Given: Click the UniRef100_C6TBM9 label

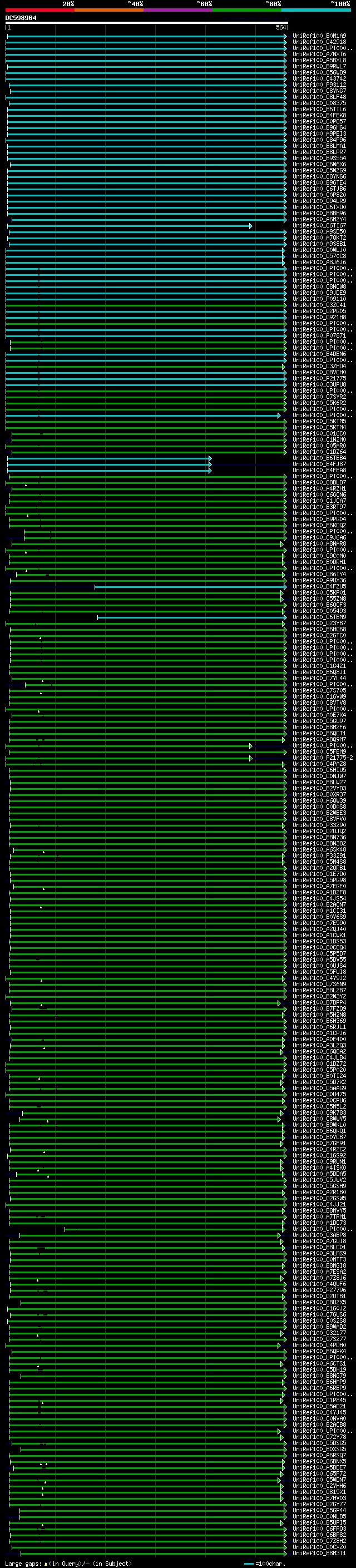Looking at the screenshot, I should point(319,617).
